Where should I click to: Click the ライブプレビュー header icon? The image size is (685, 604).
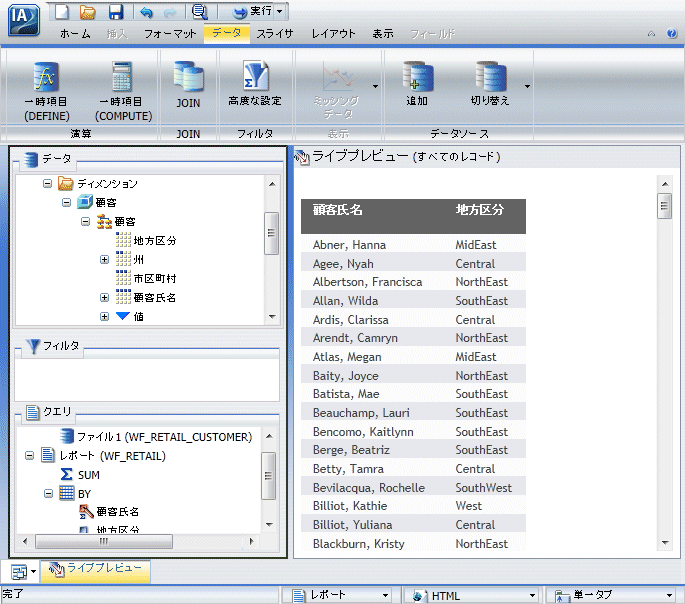(301, 157)
